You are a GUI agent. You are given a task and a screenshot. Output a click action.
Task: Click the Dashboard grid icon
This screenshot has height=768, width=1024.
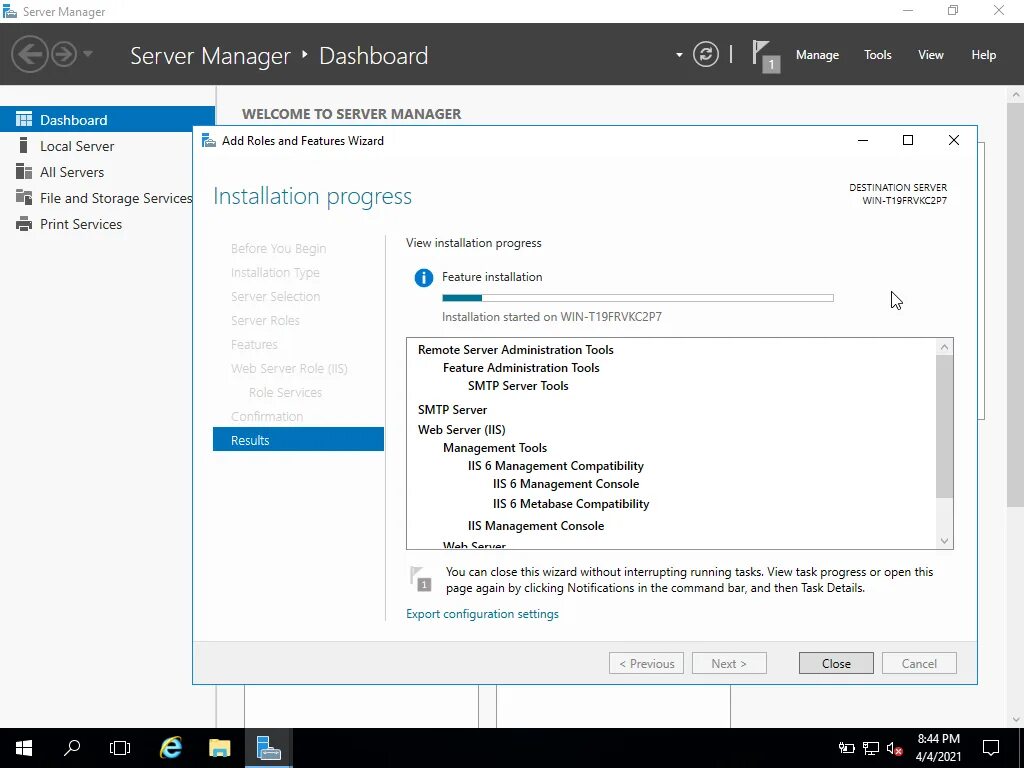[24, 119]
